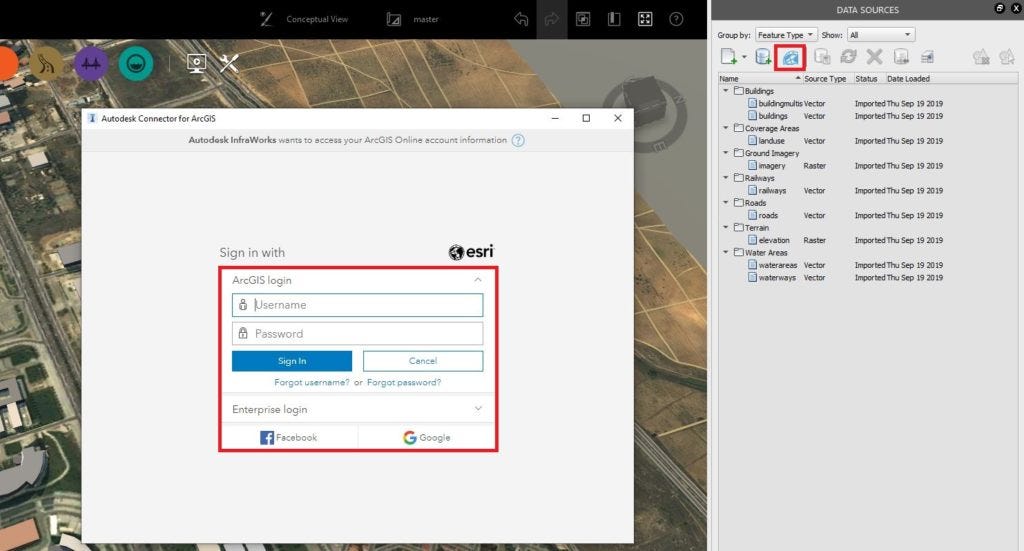
Task: Collapse the Terrain folder
Action: (x=726, y=227)
